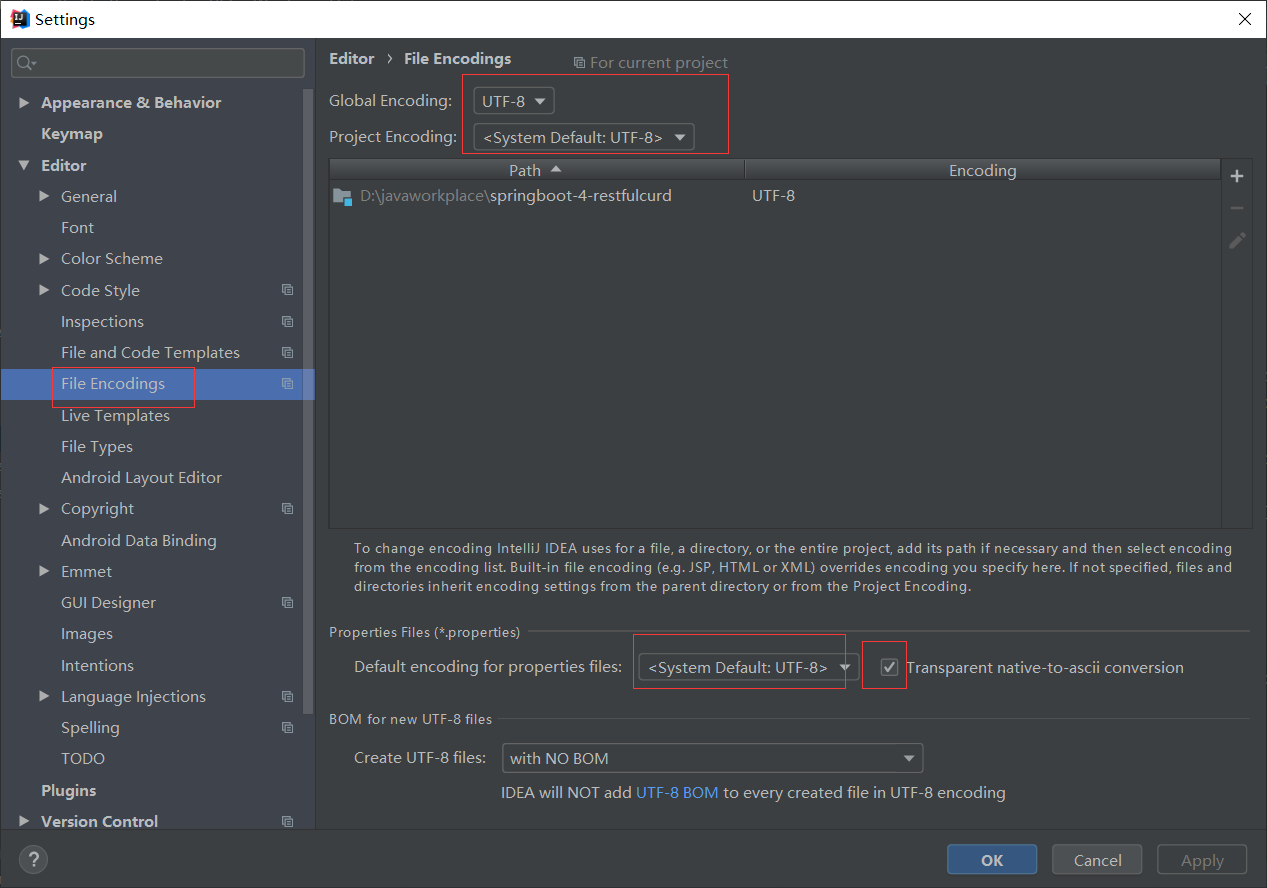Expand the Copyright node

pyautogui.click(x=44, y=508)
